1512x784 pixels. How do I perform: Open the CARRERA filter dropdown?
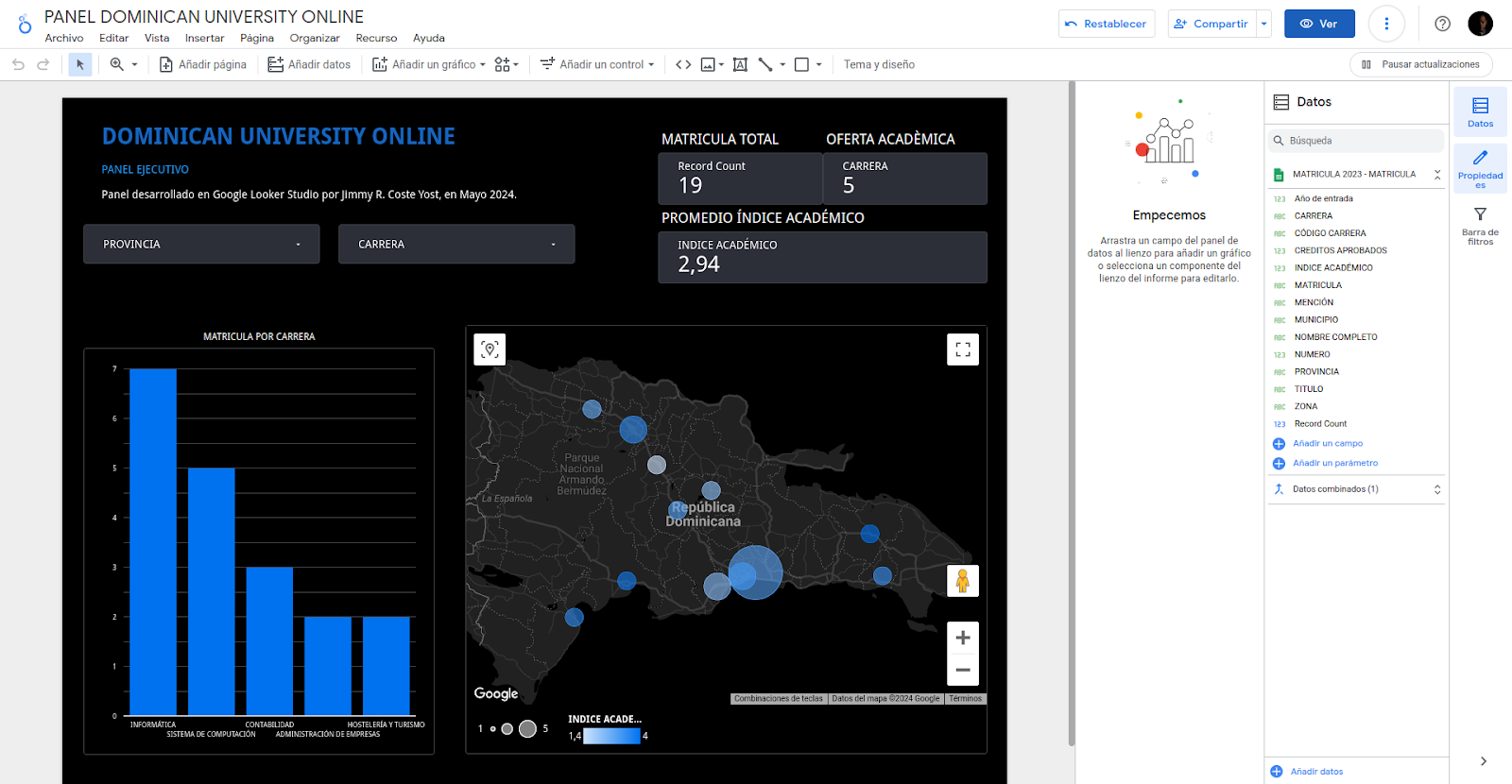tap(456, 244)
